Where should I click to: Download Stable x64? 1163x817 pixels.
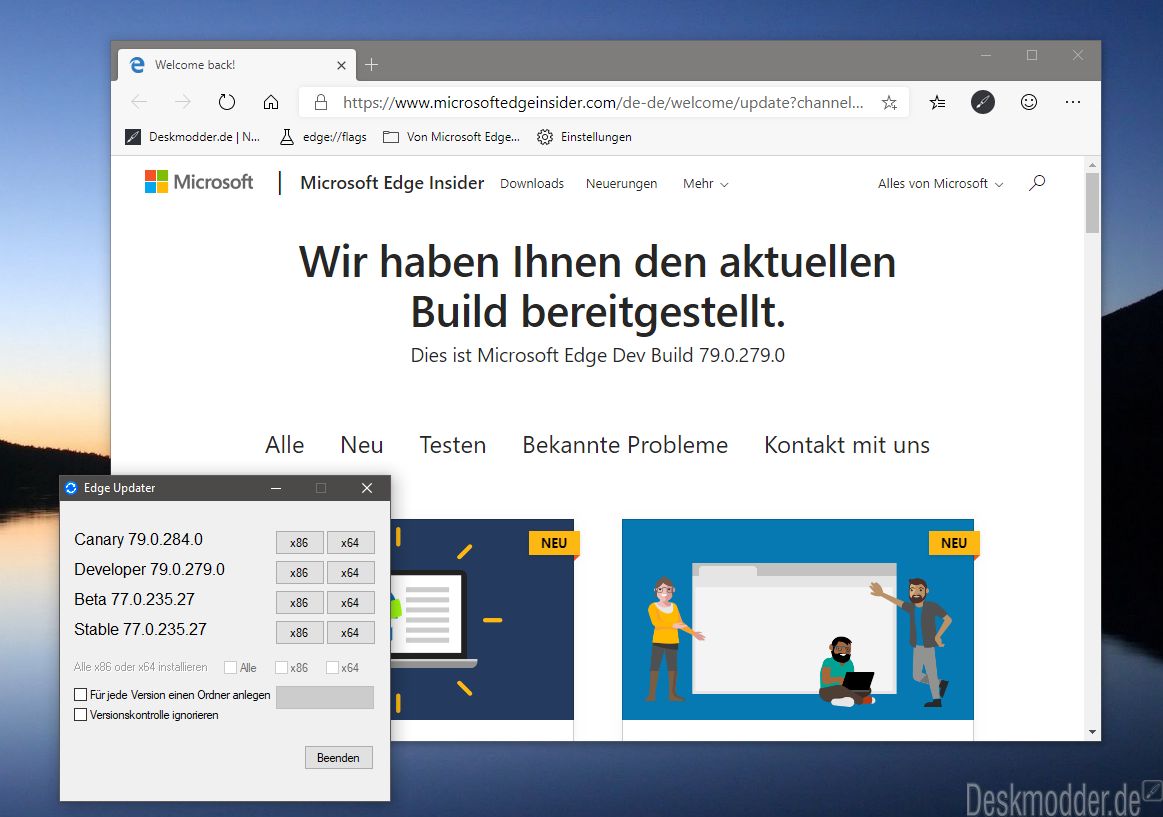[x=350, y=632]
